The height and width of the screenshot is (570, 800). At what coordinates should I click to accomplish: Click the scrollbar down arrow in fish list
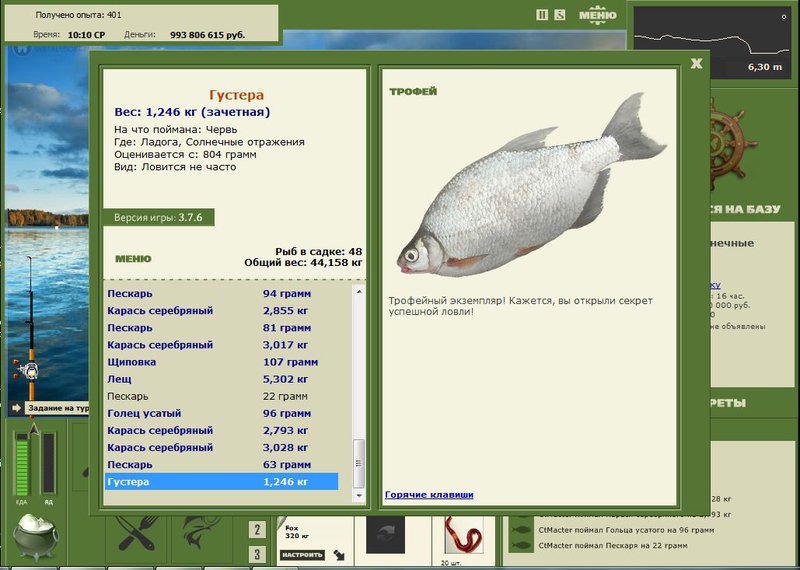pos(359,495)
